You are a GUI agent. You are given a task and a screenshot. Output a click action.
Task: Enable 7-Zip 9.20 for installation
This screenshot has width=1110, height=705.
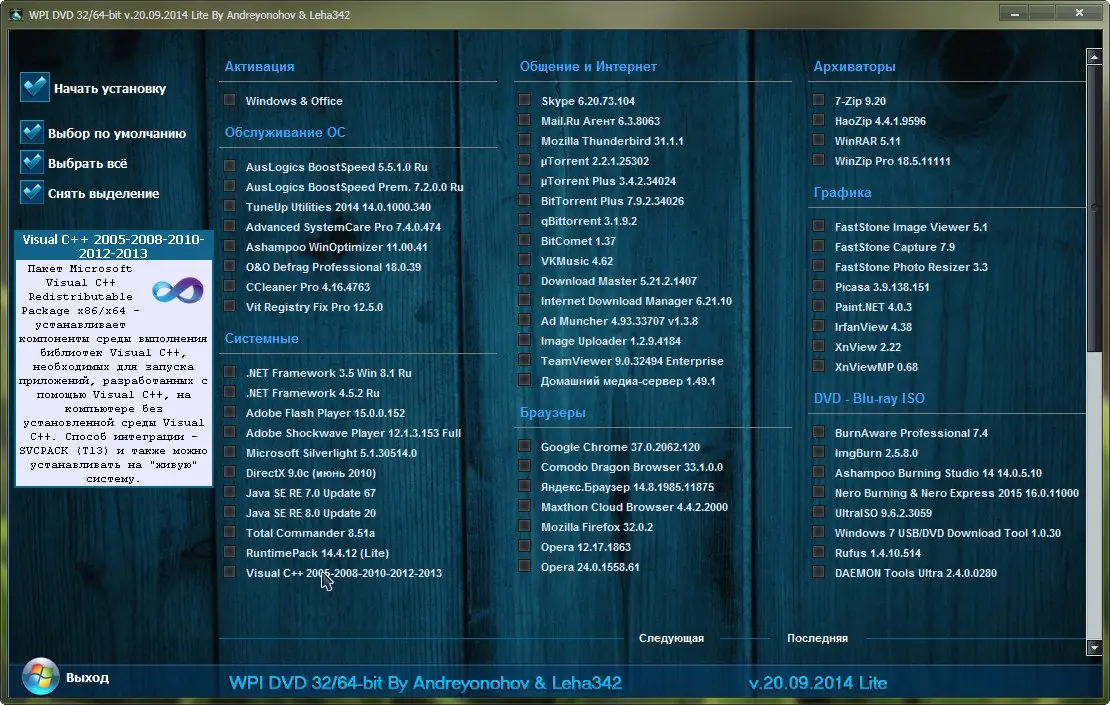[x=818, y=101]
